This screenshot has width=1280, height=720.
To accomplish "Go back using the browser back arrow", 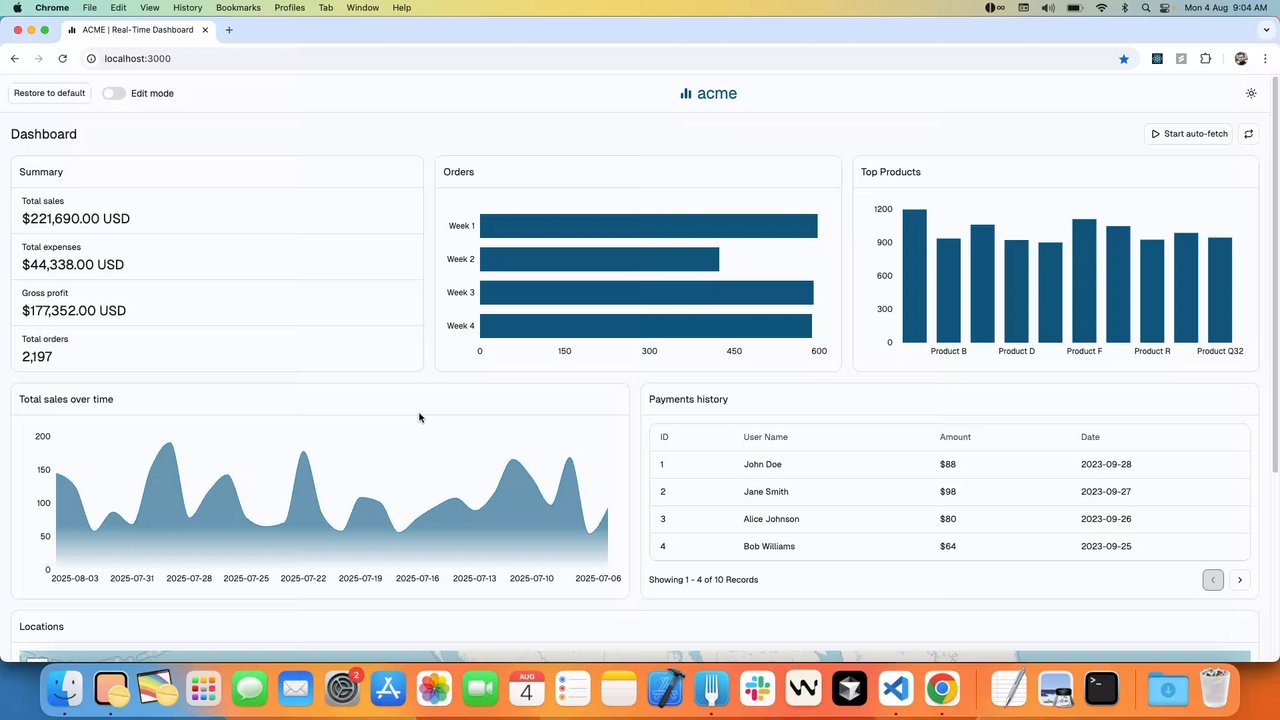I will click(14, 59).
